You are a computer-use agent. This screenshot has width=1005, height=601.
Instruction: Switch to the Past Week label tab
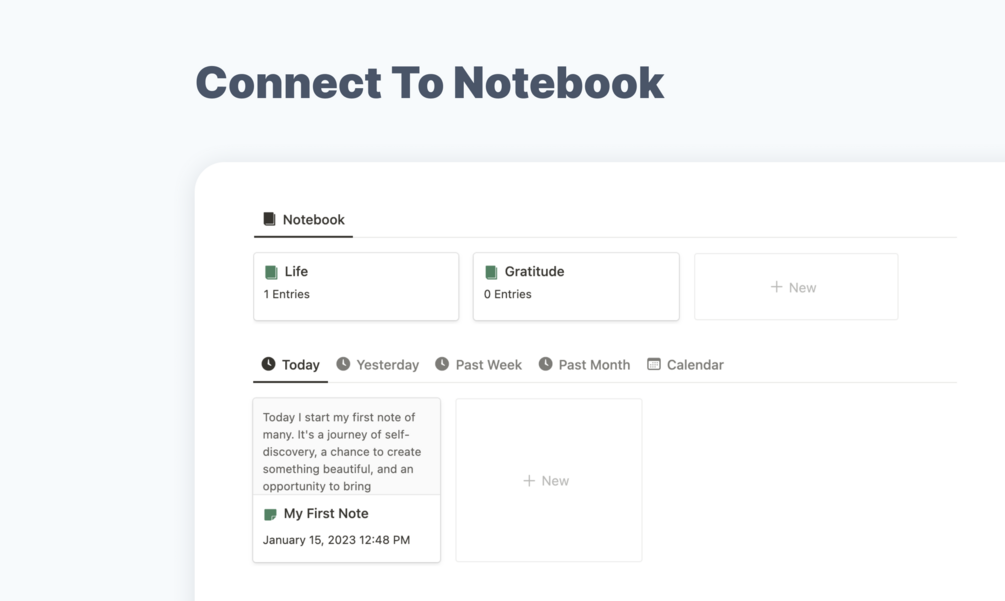point(488,365)
